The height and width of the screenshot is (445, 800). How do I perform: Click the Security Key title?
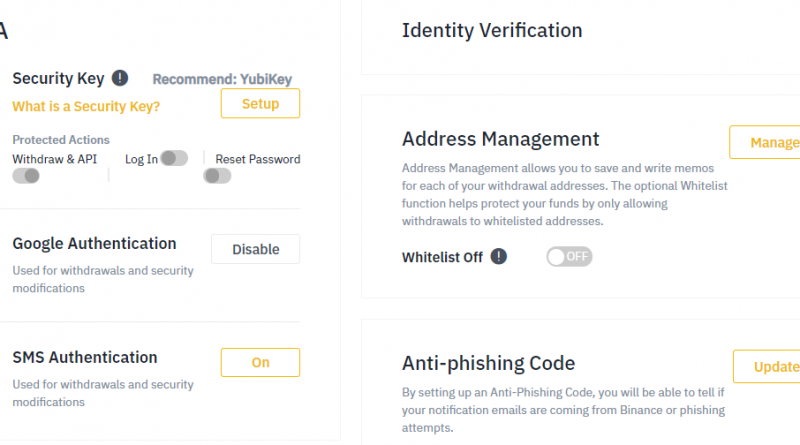click(58, 78)
